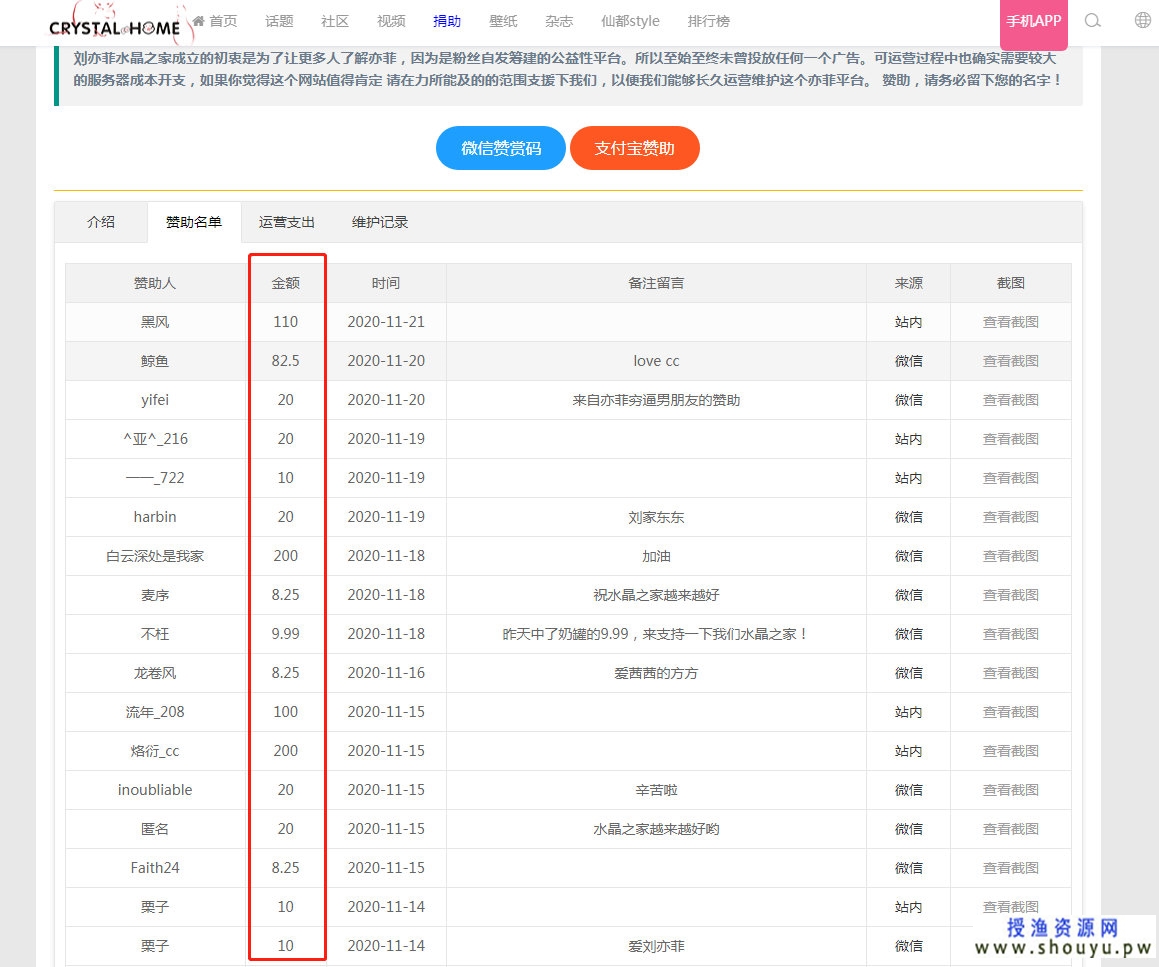Screen dimensions: 1159x967
Task: Show the 维护记录 tab
Action: (x=380, y=222)
